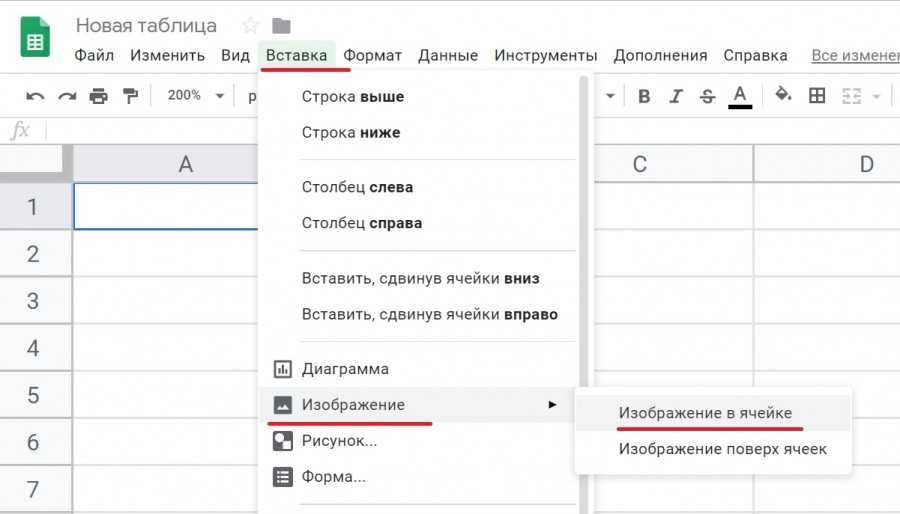
Task: Open the fill color bucket
Action: click(784, 96)
